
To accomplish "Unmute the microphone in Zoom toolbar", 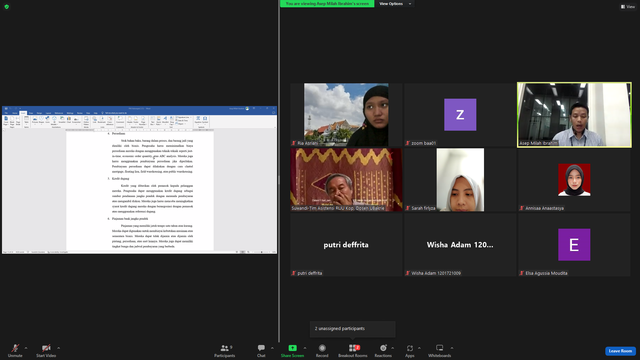I will click(15, 351).
